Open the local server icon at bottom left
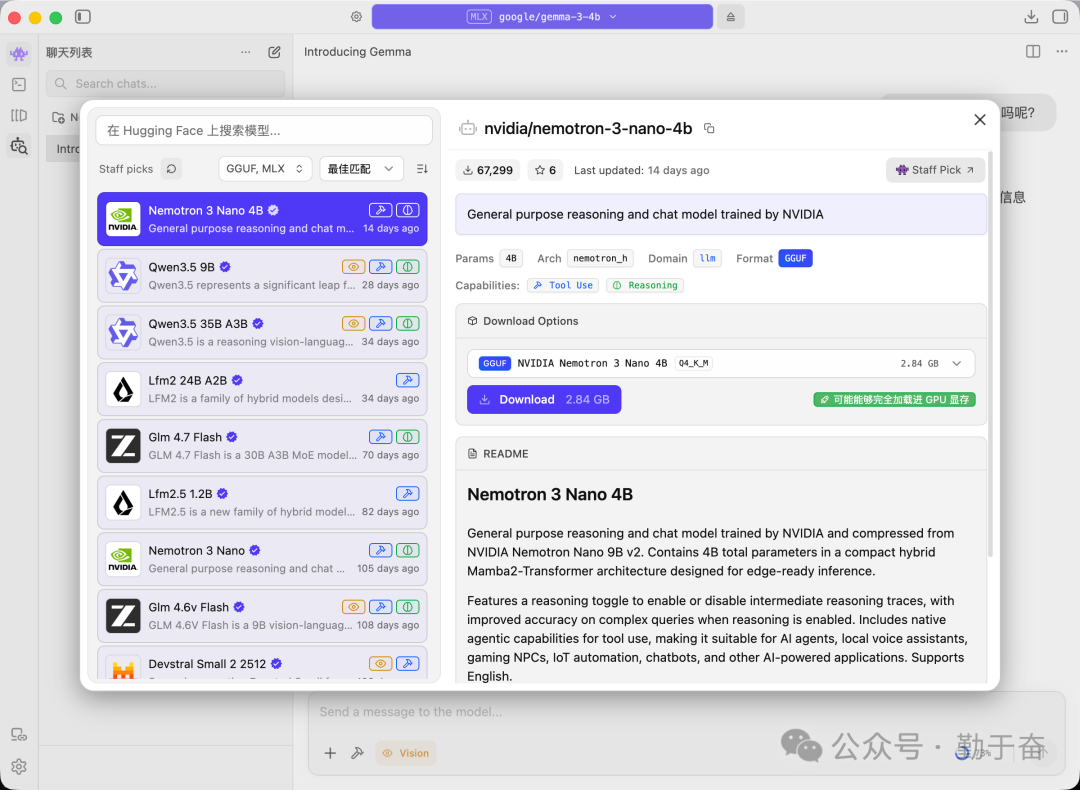 [19, 735]
